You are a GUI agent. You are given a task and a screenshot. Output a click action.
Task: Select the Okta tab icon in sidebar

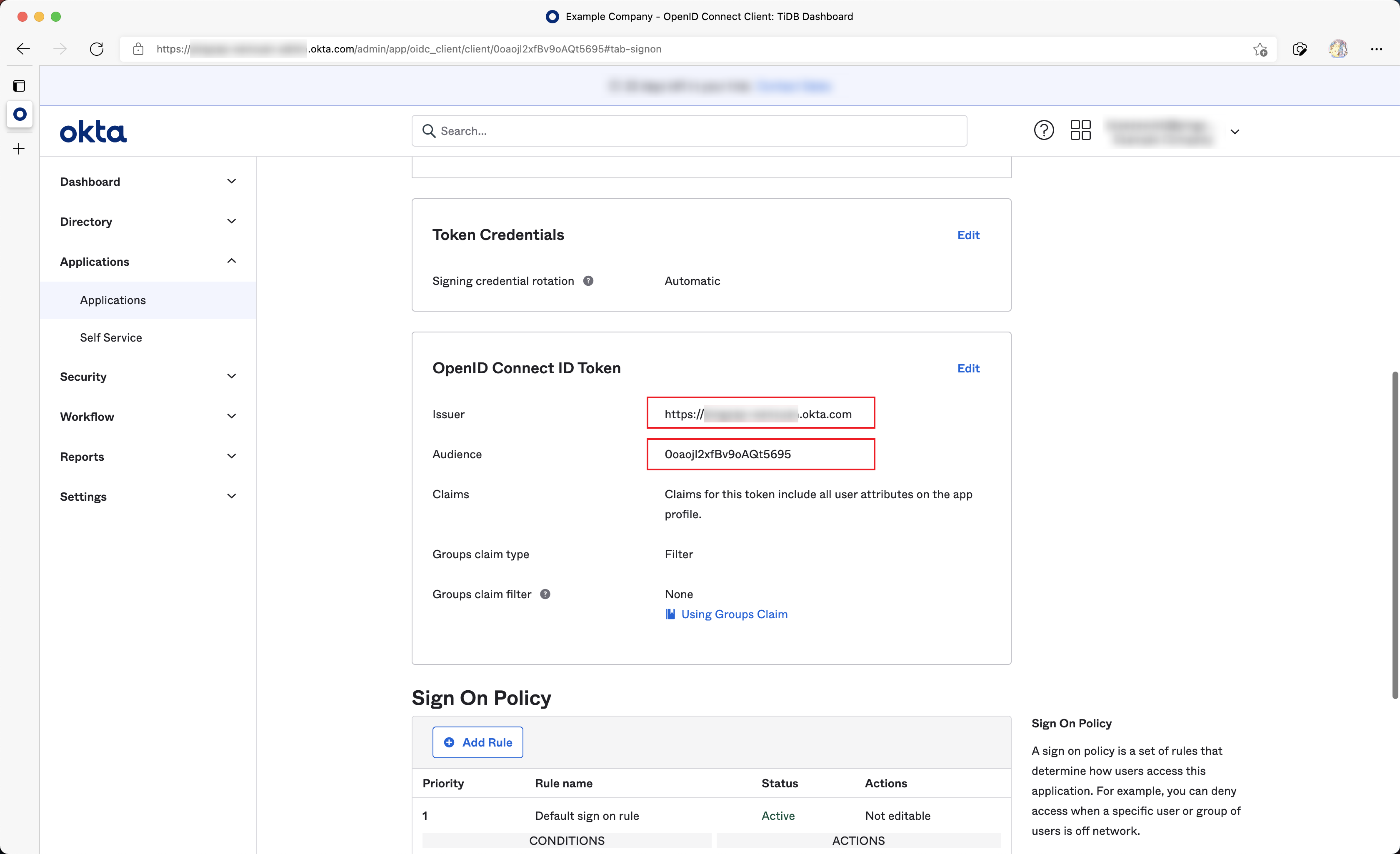point(20,114)
